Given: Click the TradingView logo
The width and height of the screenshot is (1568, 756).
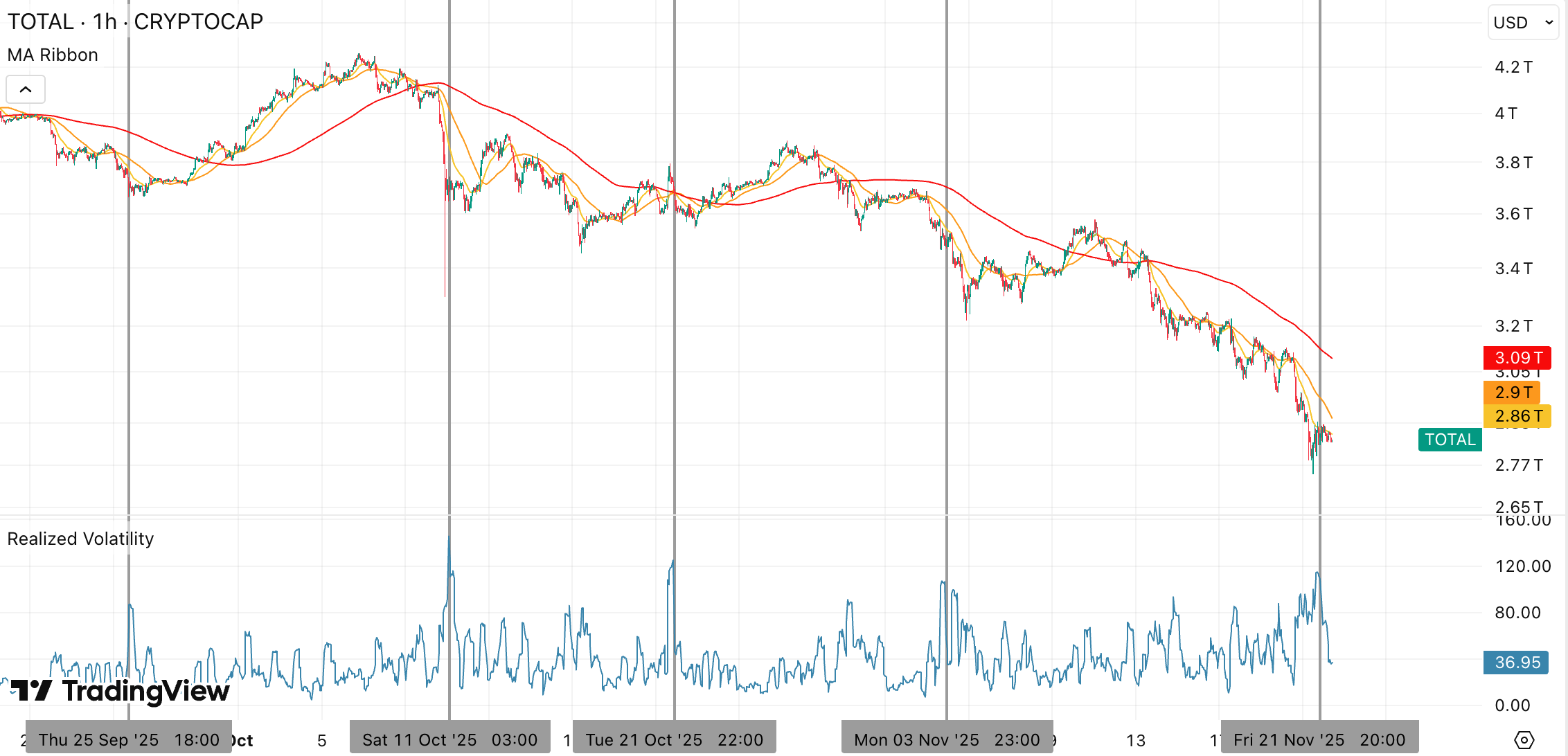Looking at the screenshot, I should pyautogui.click(x=120, y=690).
